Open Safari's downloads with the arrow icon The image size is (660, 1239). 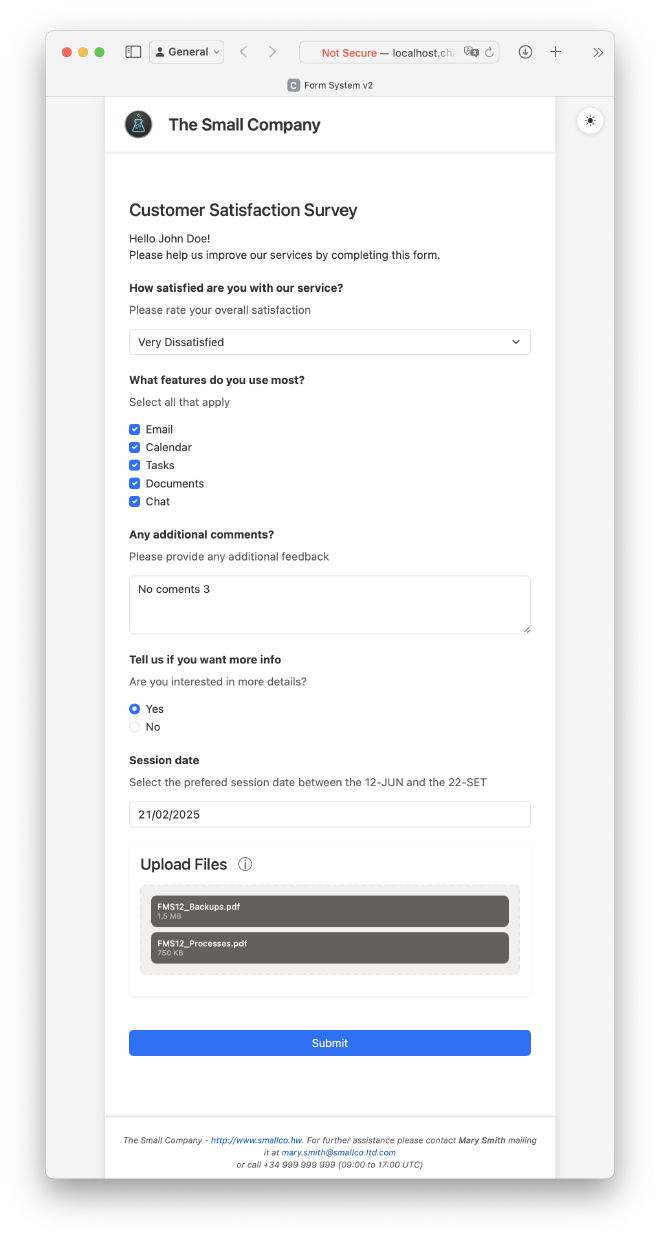(525, 51)
